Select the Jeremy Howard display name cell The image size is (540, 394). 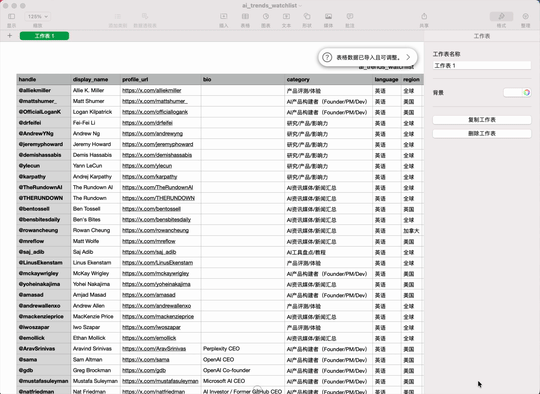(x=95, y=144)
